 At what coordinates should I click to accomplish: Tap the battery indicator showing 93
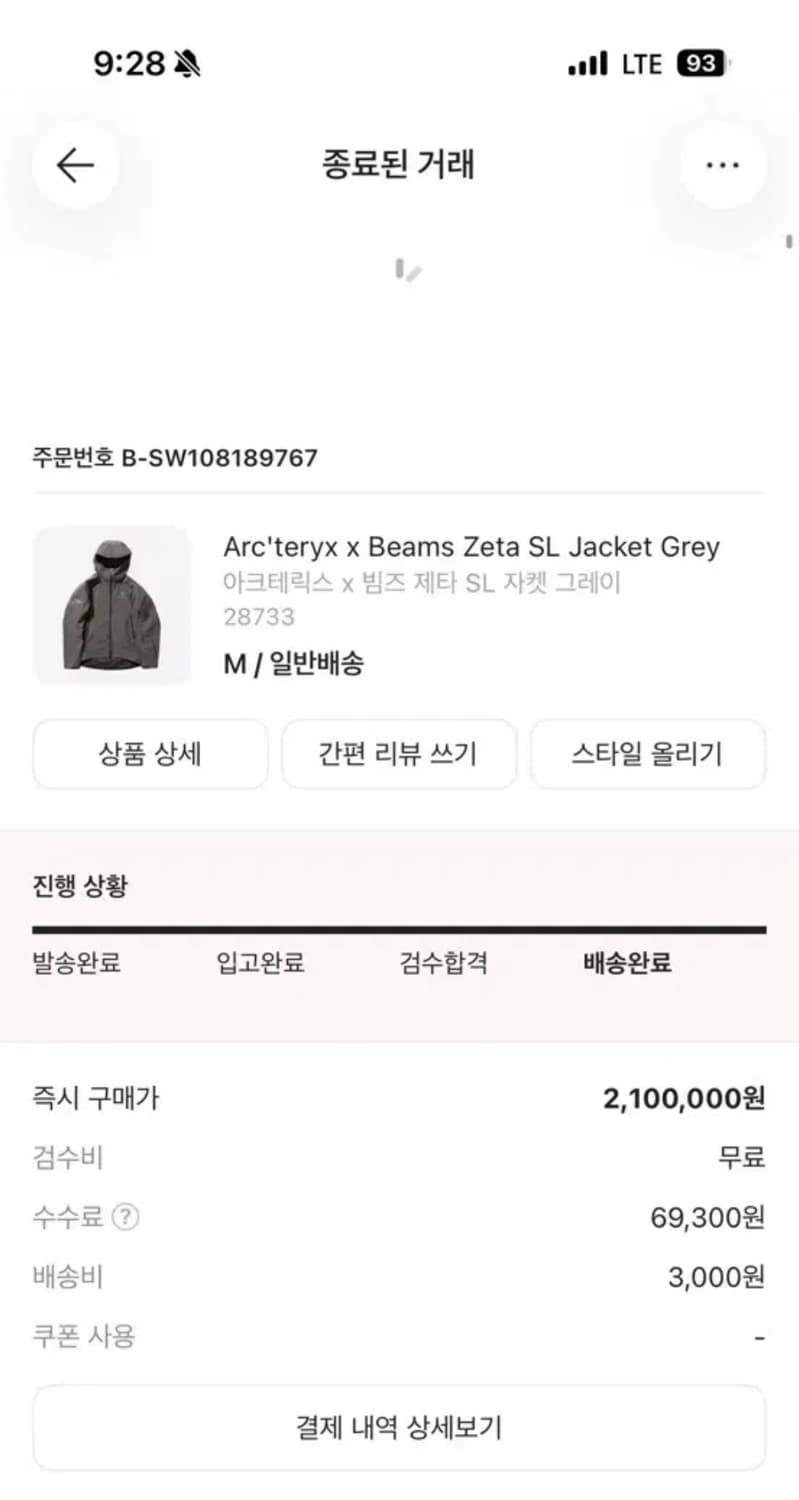pos(703,64)
